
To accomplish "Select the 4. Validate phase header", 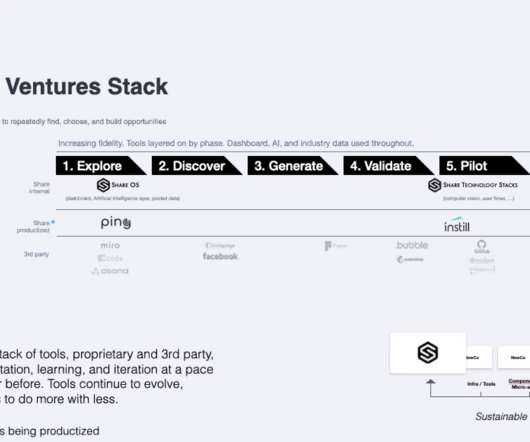I will (x=388, y=166).
